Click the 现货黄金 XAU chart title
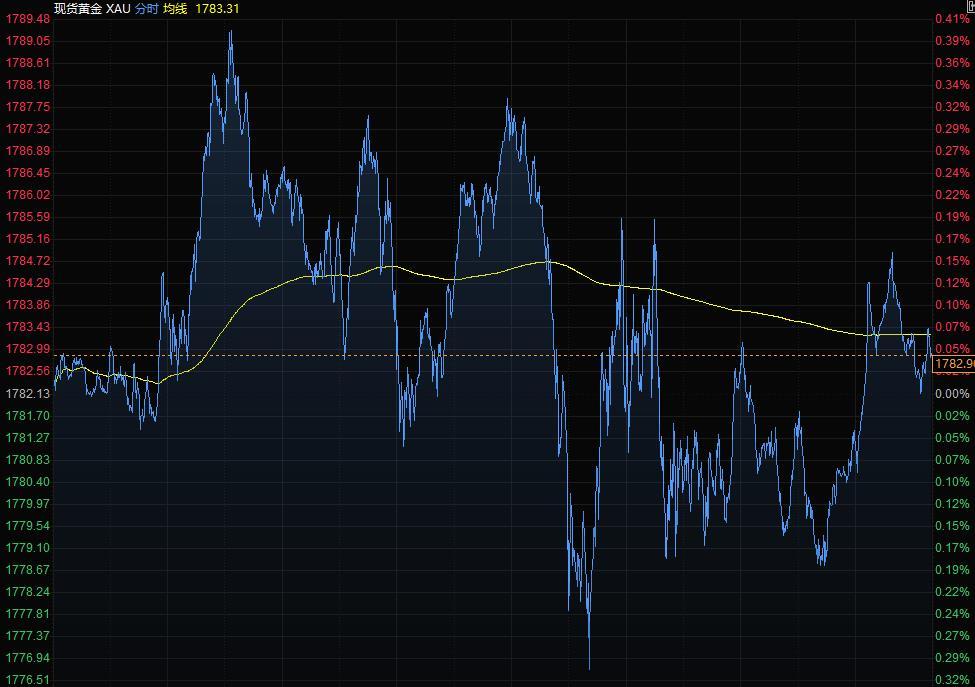 [92, 8]
